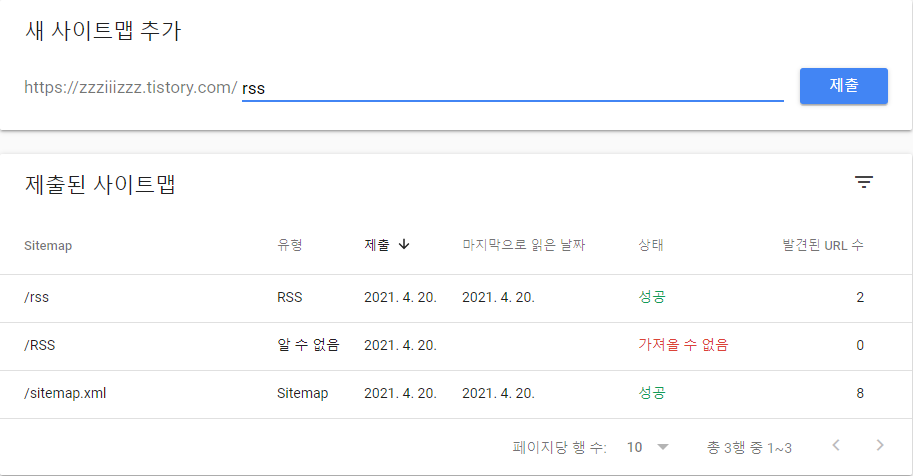Select the 성공 status in /sitemap.xml row
Screen dimensions: 913x476
pyautogui.click(x=652, y=393)
